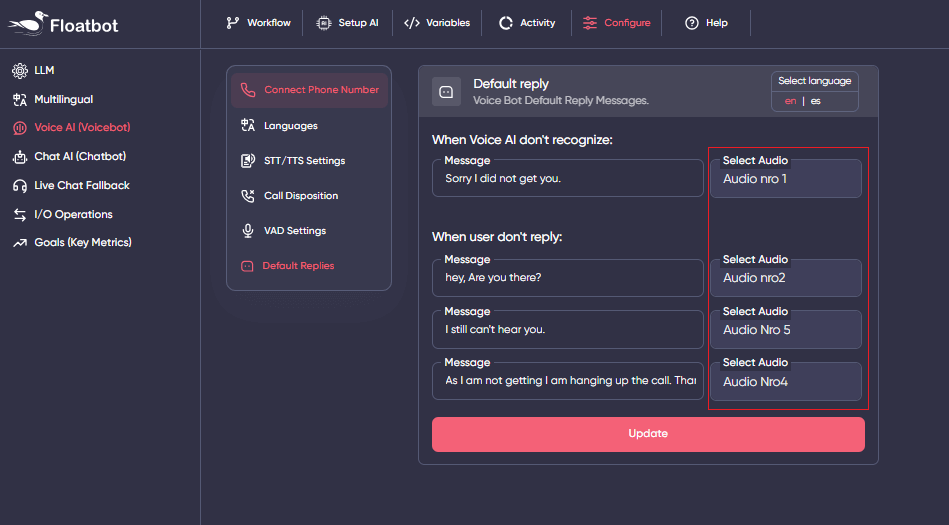Switch reply language to es
The height and width of the screenshot is (525, 949).
(x=816, y=101)
